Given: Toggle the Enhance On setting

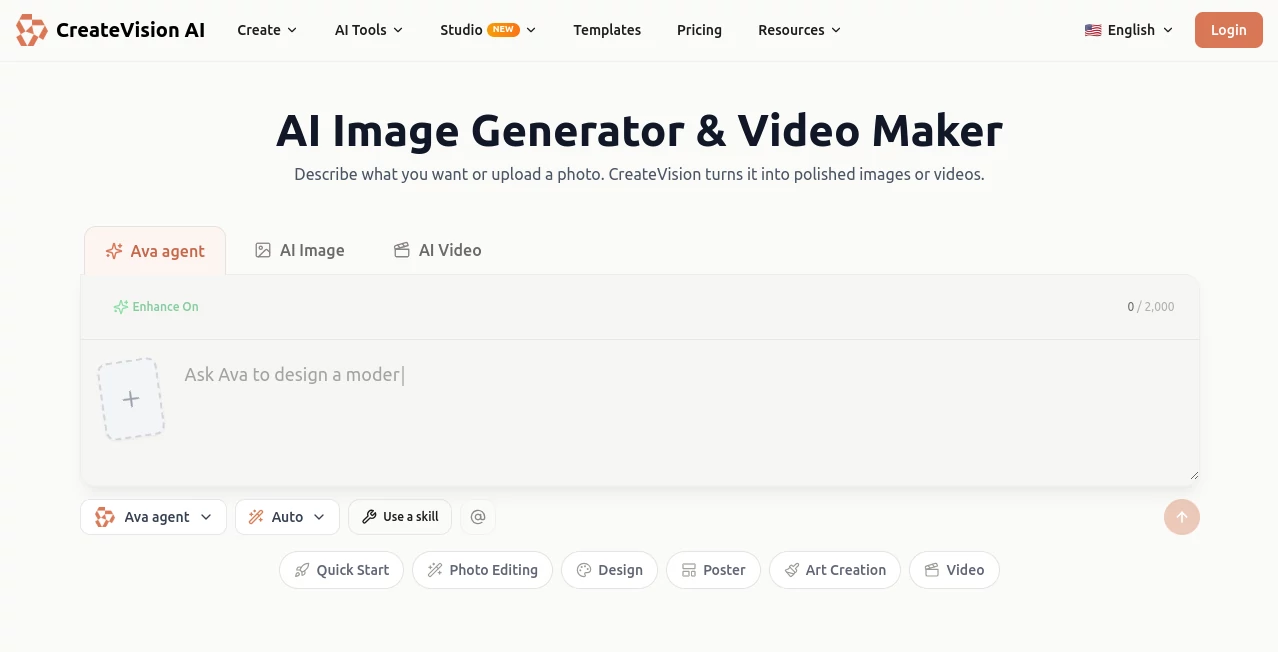Looking at the screenshot, I should click(x=156, y=307).
